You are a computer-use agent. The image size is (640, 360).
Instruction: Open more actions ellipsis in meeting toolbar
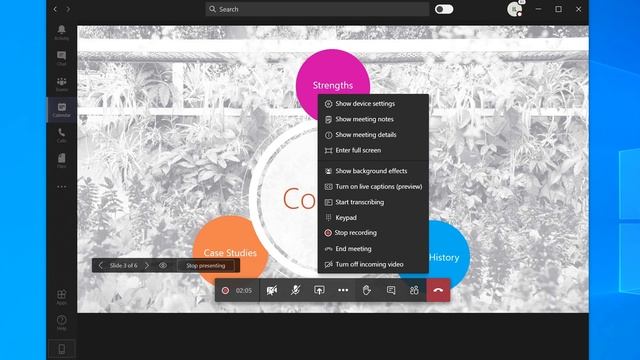click(343, 290)
